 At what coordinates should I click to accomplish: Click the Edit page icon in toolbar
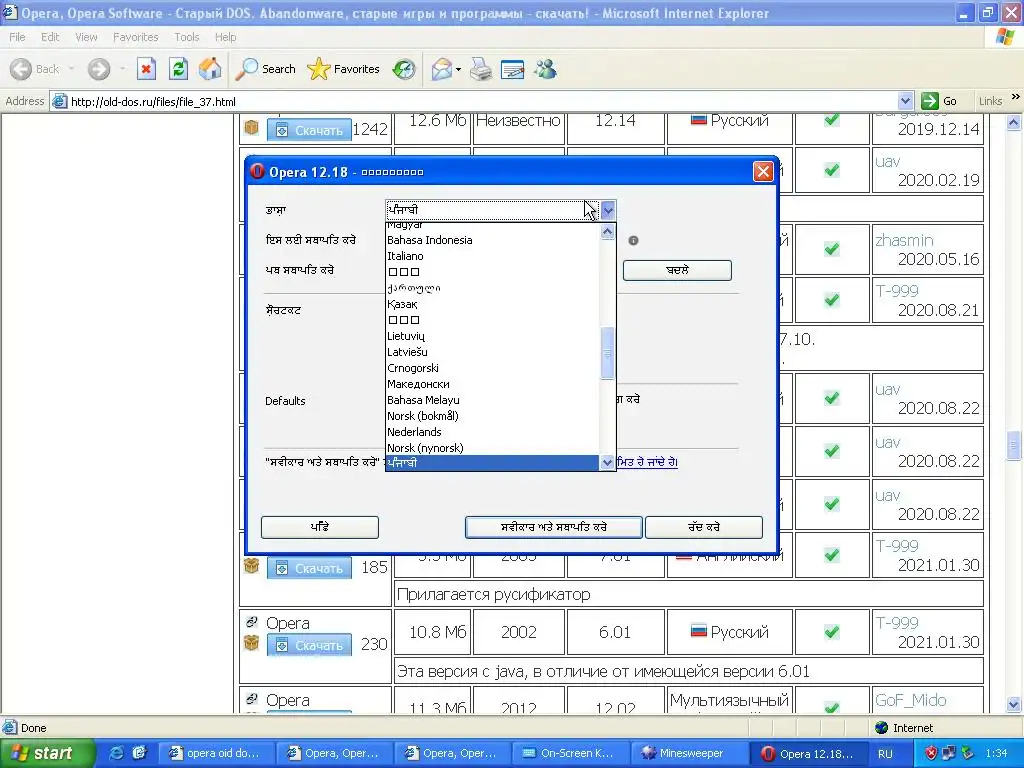pos(513,69)
